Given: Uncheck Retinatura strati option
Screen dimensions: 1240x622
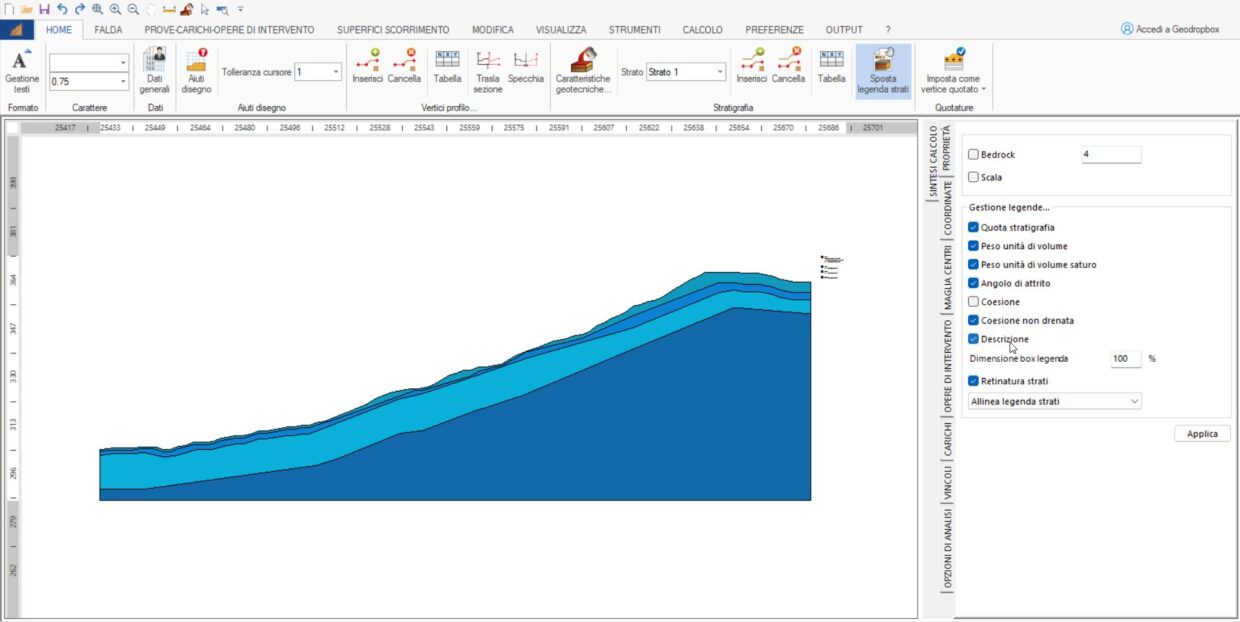Looking at the screenshot, I should (974, 381).
